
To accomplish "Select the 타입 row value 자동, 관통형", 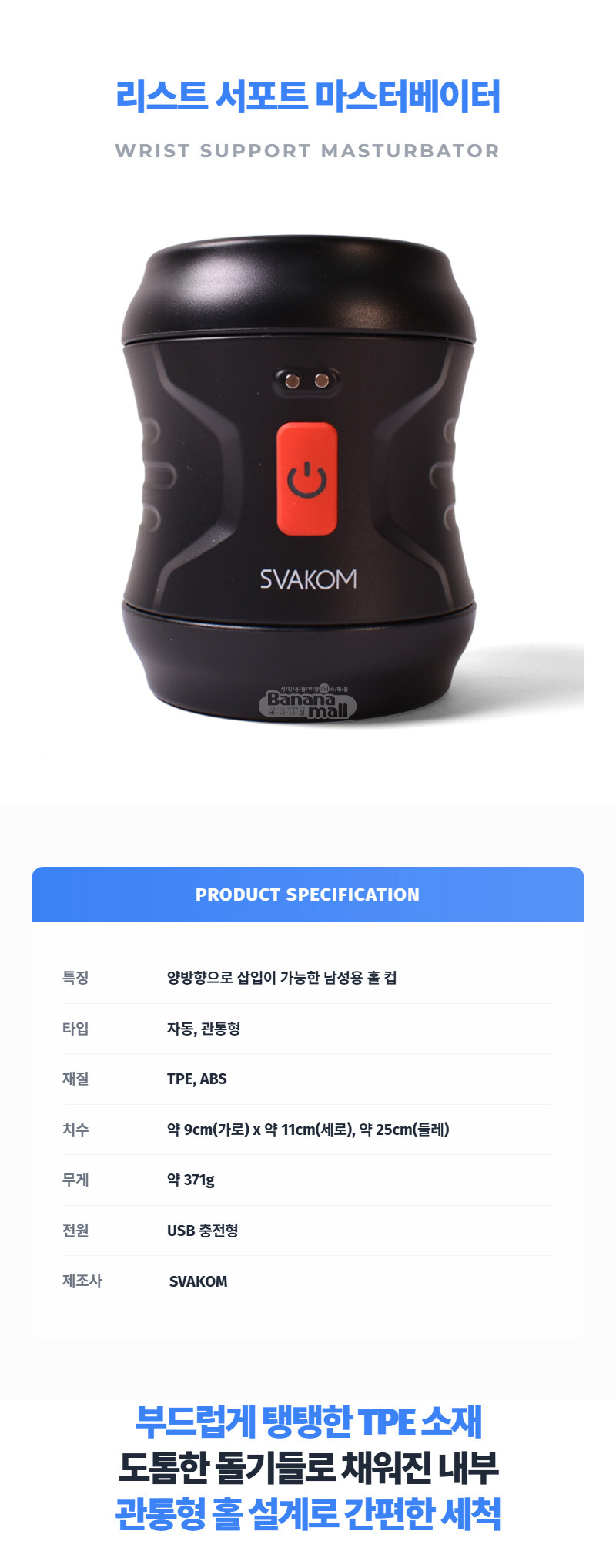I will pyautogui.click(x=204, y=1029).
